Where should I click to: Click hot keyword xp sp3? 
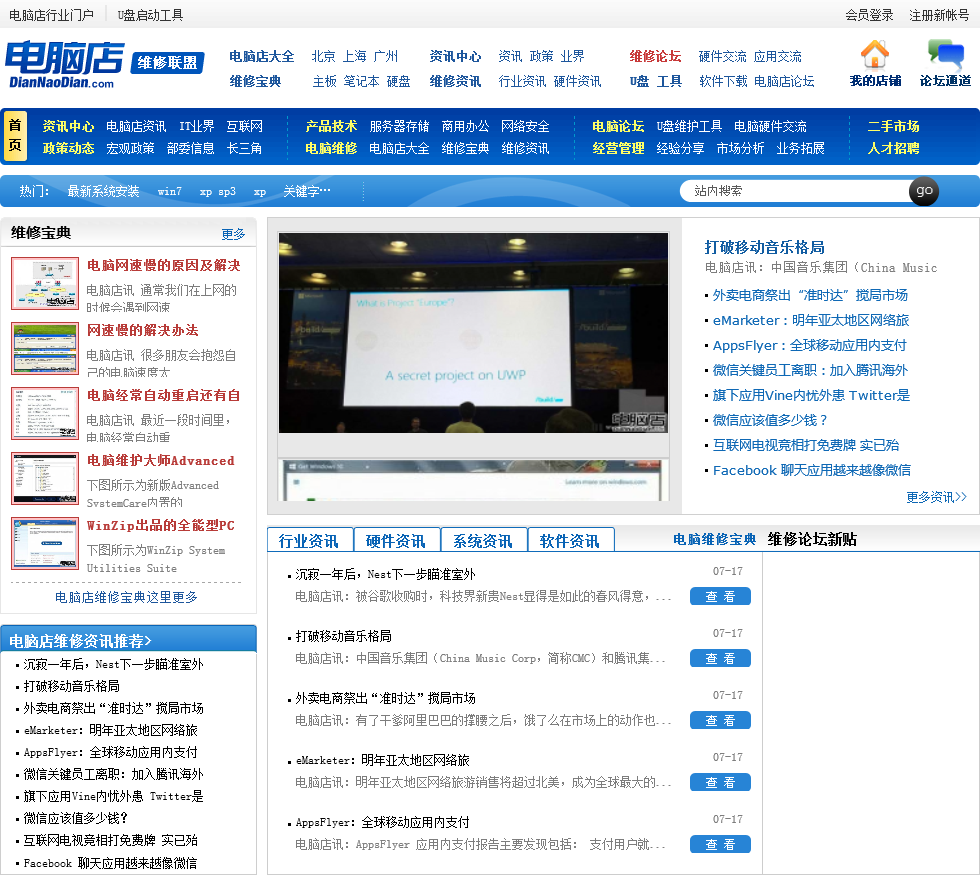click(x=218, y=191)
